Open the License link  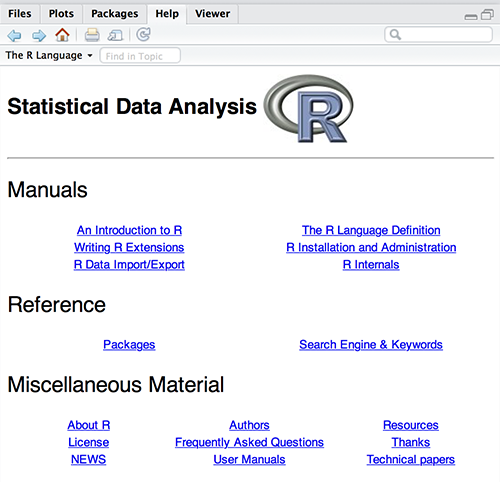(x=89, y=442)
